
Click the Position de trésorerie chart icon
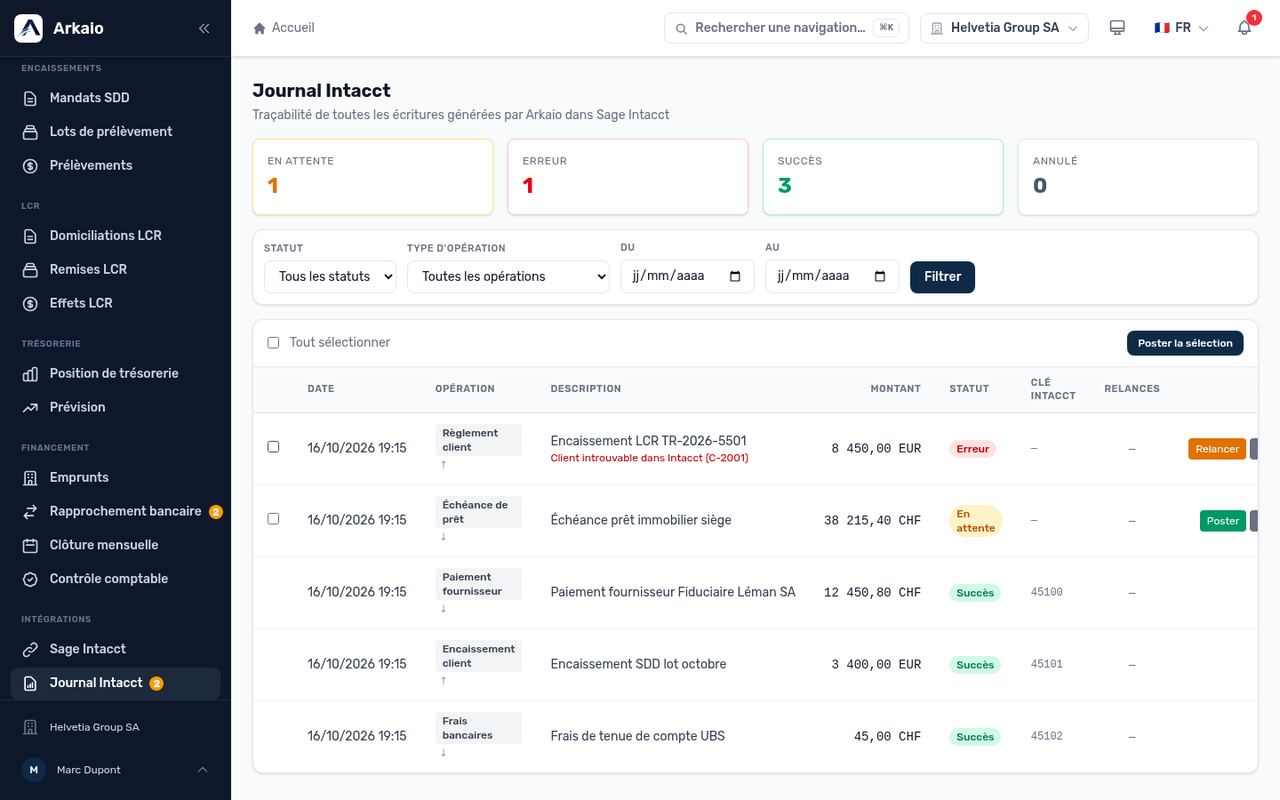30,374
